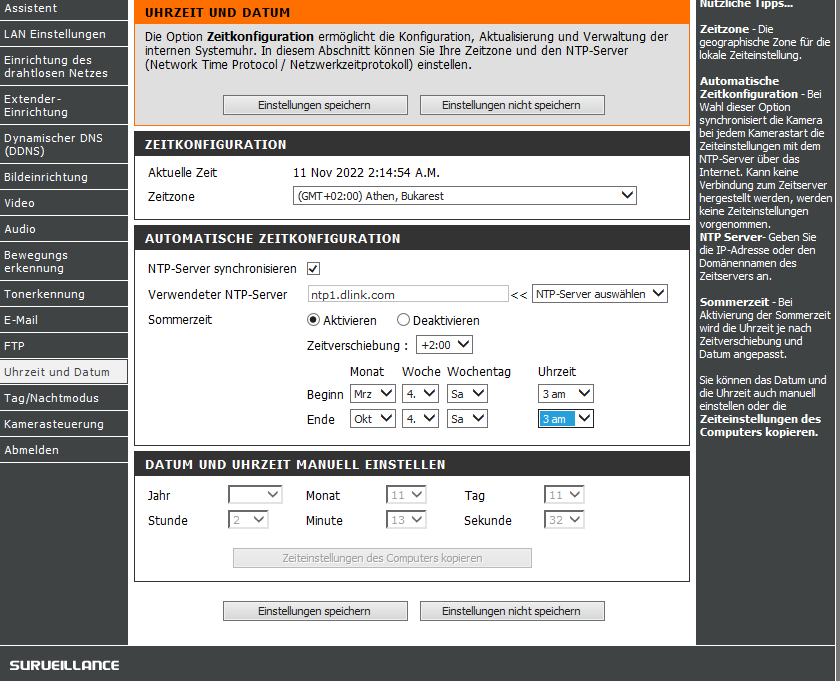Open Kamerasteuerung menu item
Viewport: 840px width, 681px height.
tap(64, 424)
